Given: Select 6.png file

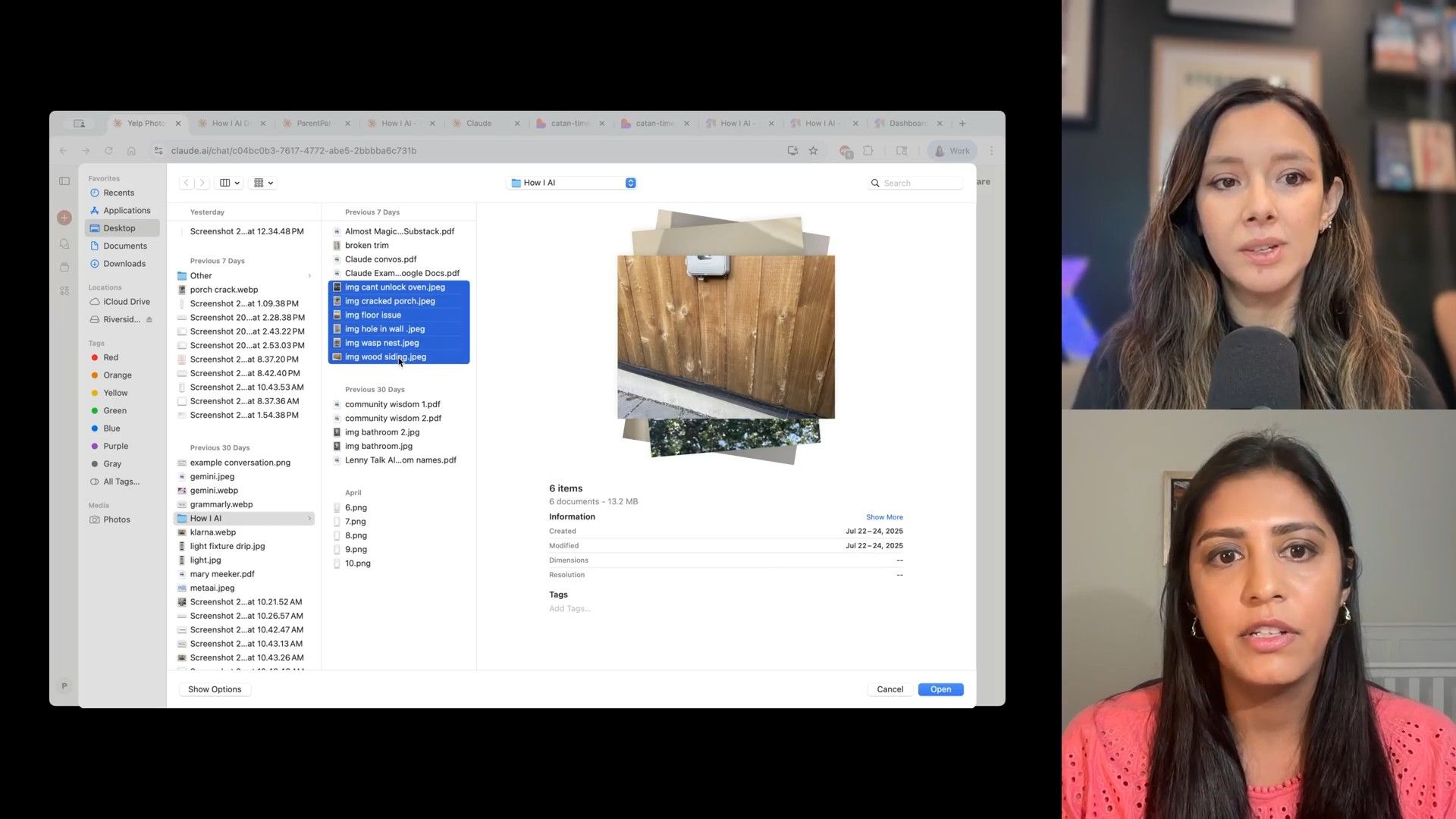Looking at the screenshot, I should 356,508.
